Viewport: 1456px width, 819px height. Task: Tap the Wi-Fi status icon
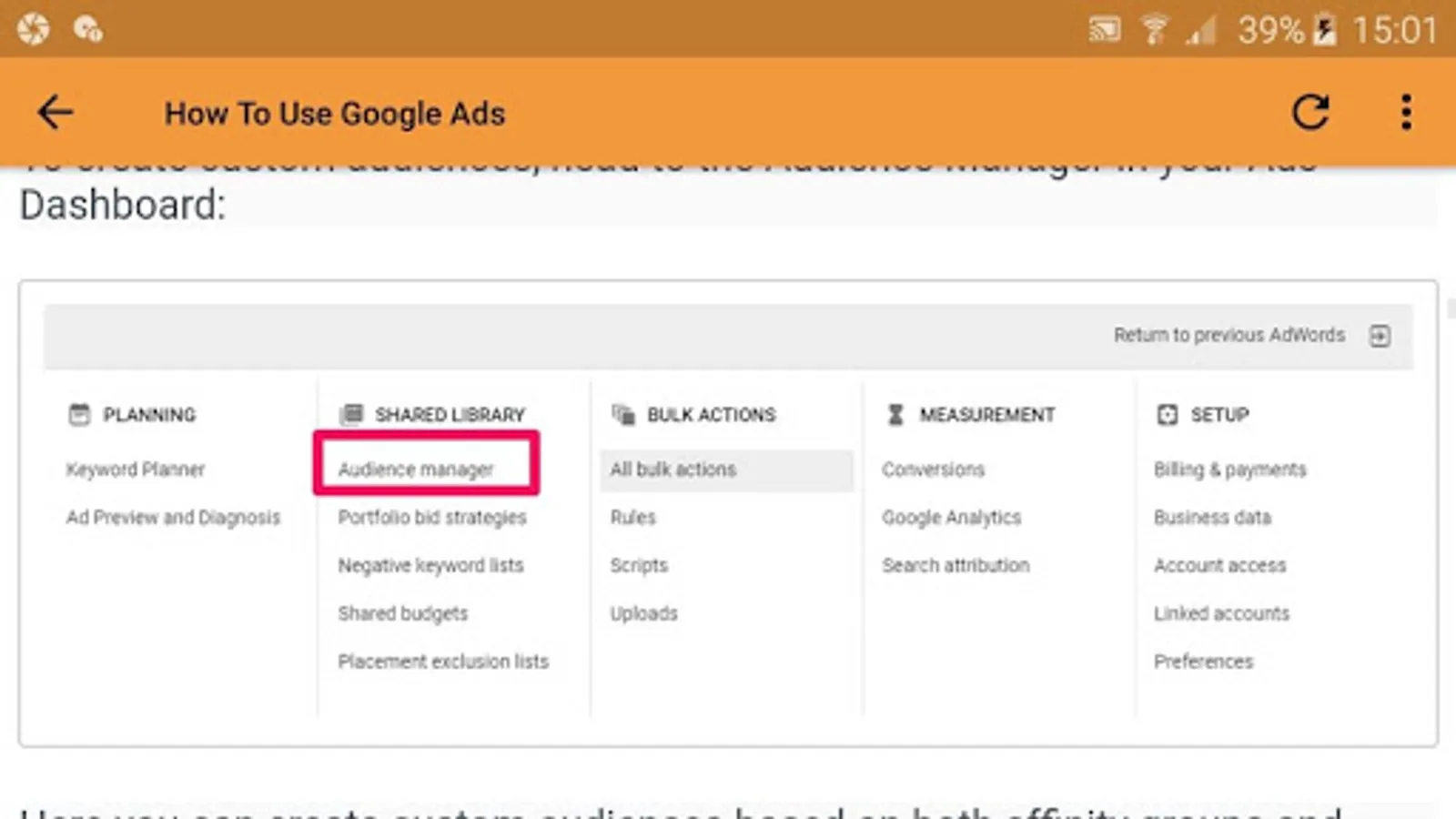1155,30
